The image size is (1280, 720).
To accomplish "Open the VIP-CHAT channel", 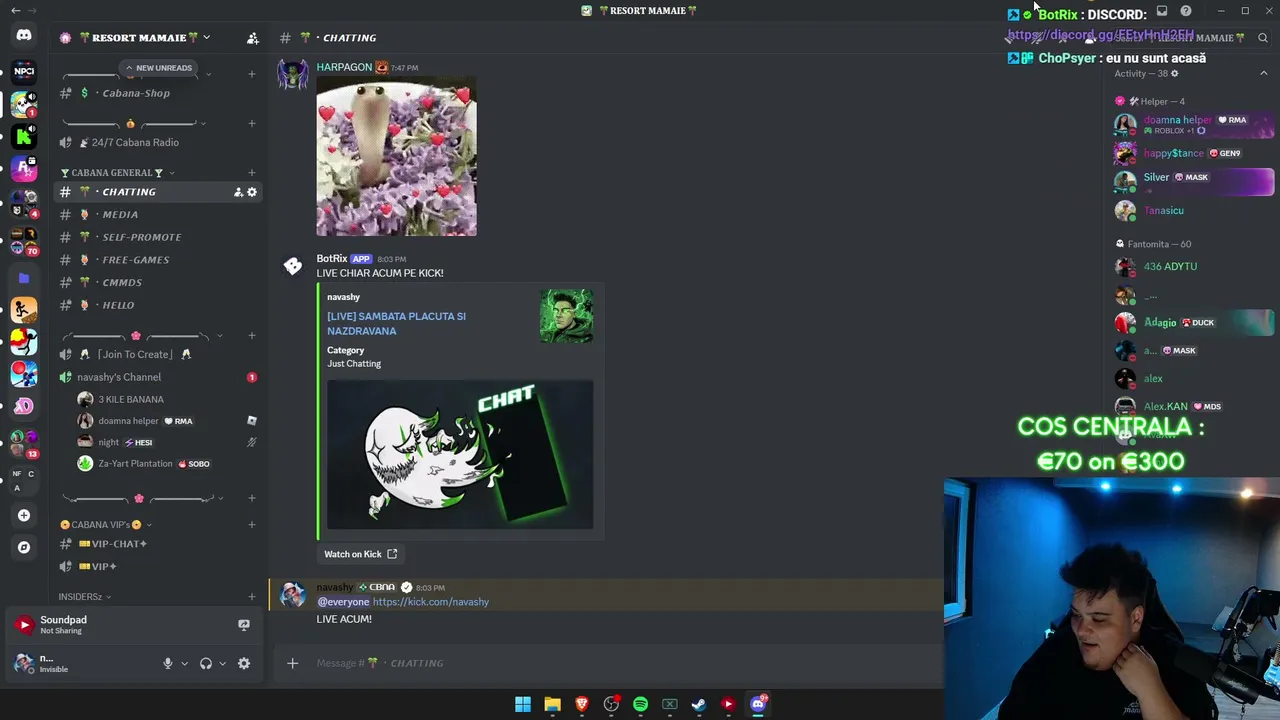I will point(158,544).
